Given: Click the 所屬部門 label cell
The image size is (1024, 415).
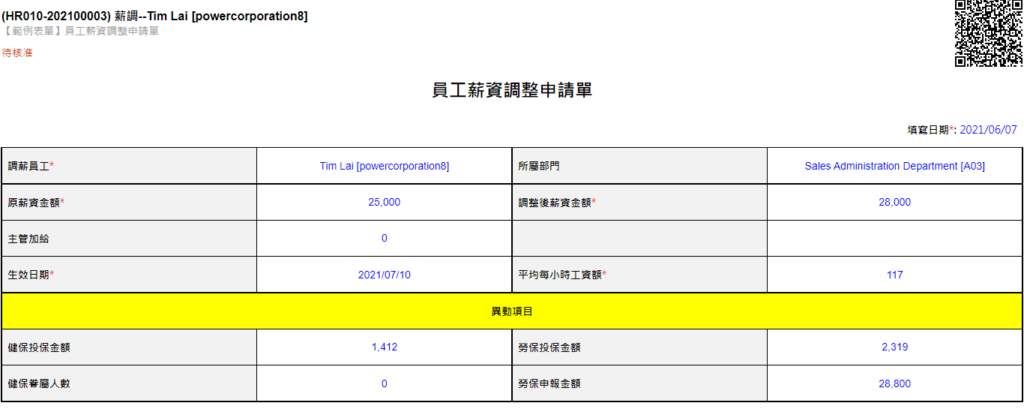Looking at the screenshot, I should pyautogui.click(x=639, y=166).
